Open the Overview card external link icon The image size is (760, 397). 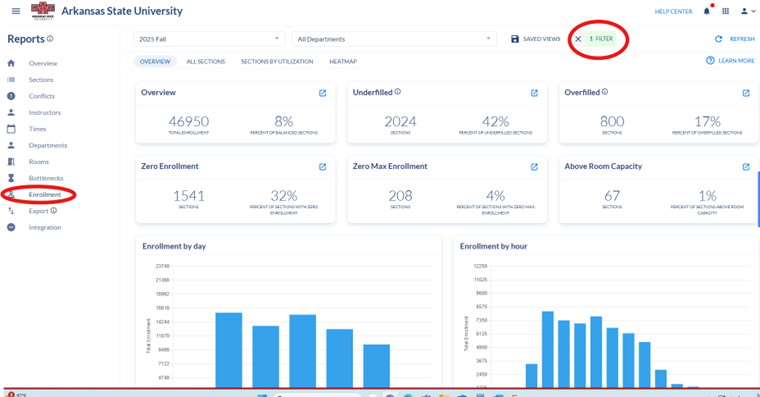322,93
